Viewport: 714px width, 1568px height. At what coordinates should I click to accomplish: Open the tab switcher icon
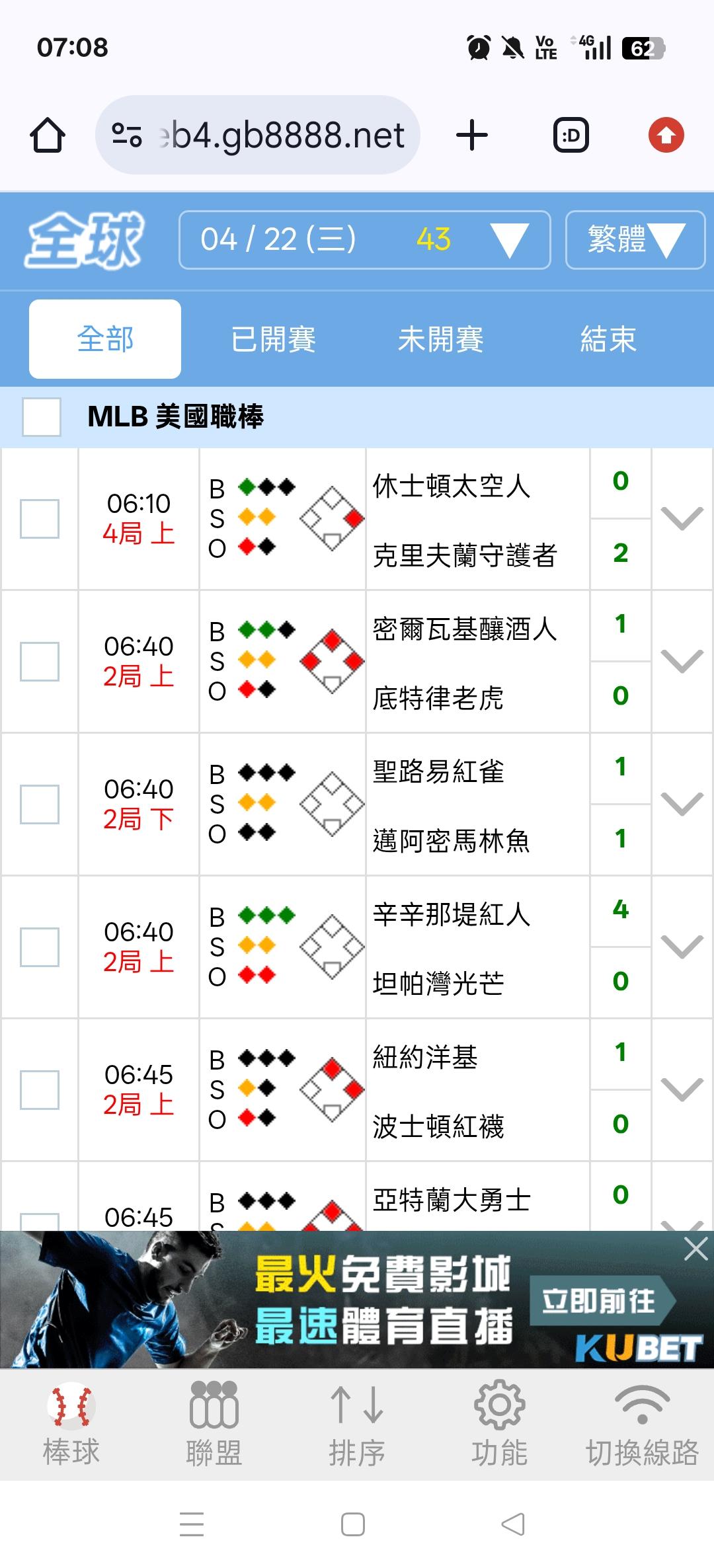coord(571,136)
